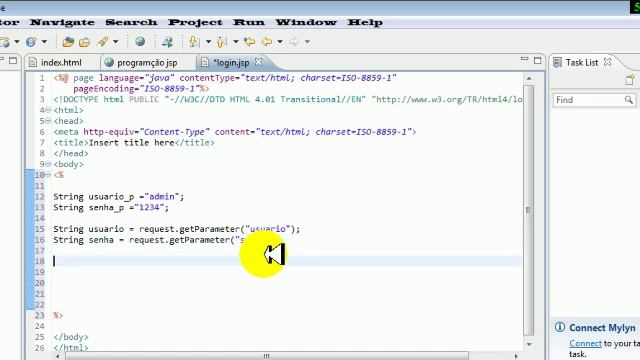Select the *login.jsp editor tab

[231, 62]
